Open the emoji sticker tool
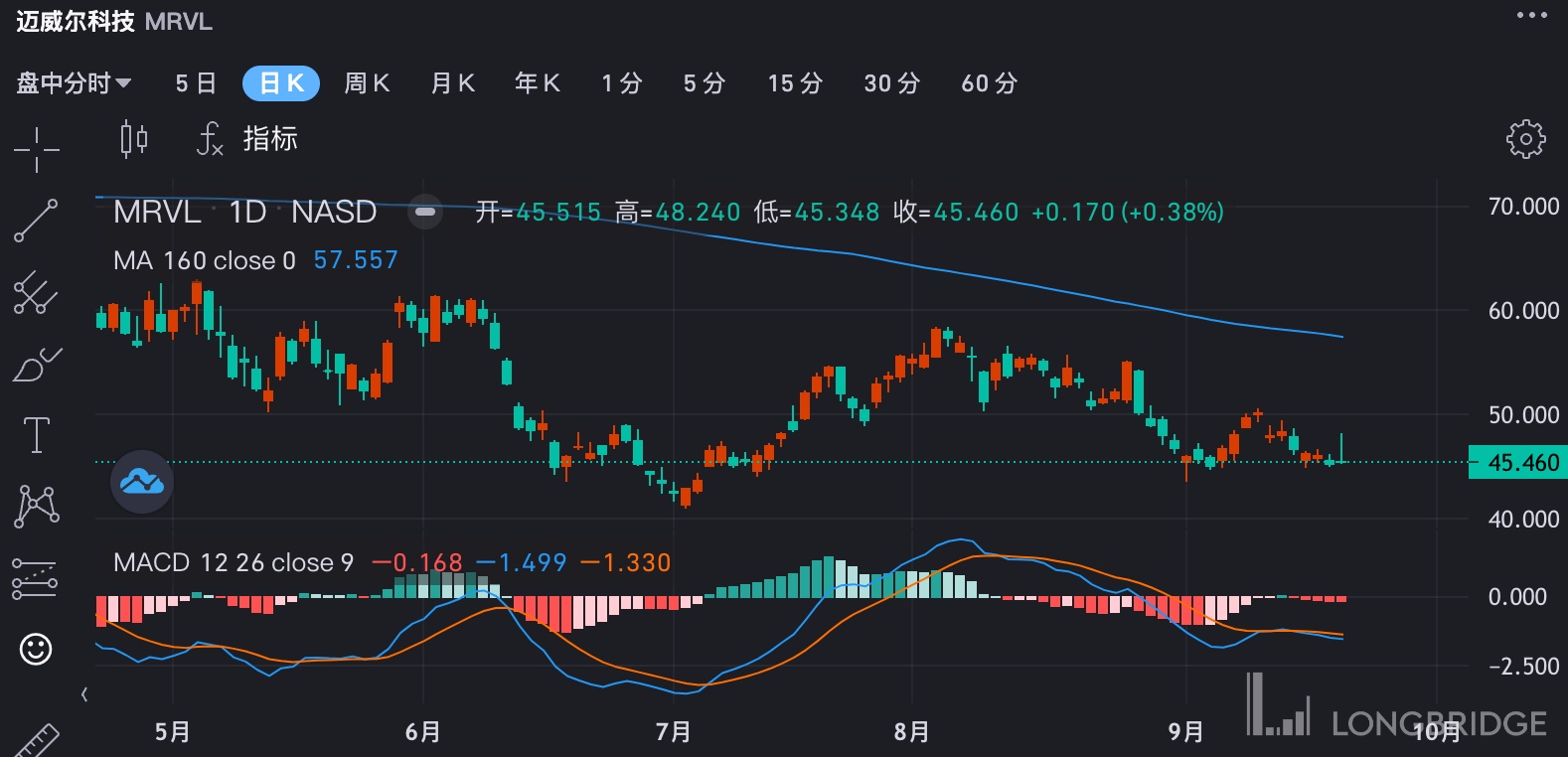The height and width of the screenshot is (757, 1568). click(36, 650)
